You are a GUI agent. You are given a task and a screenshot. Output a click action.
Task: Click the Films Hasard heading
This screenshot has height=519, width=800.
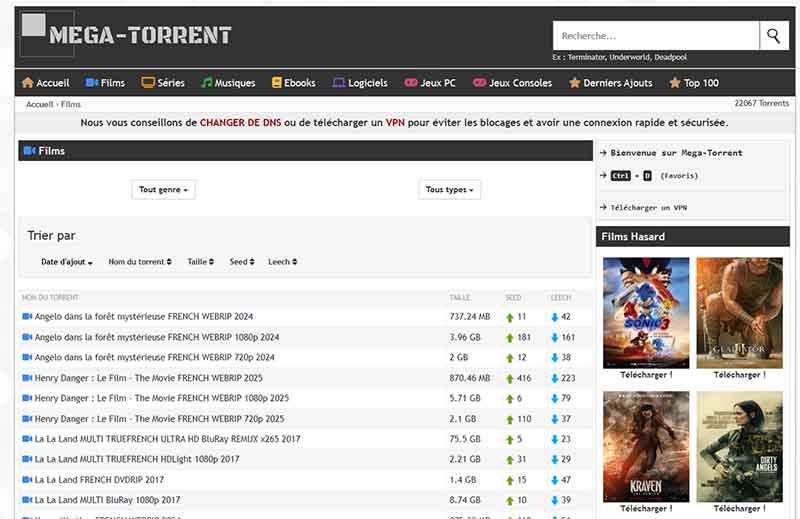tap(633, 237)
